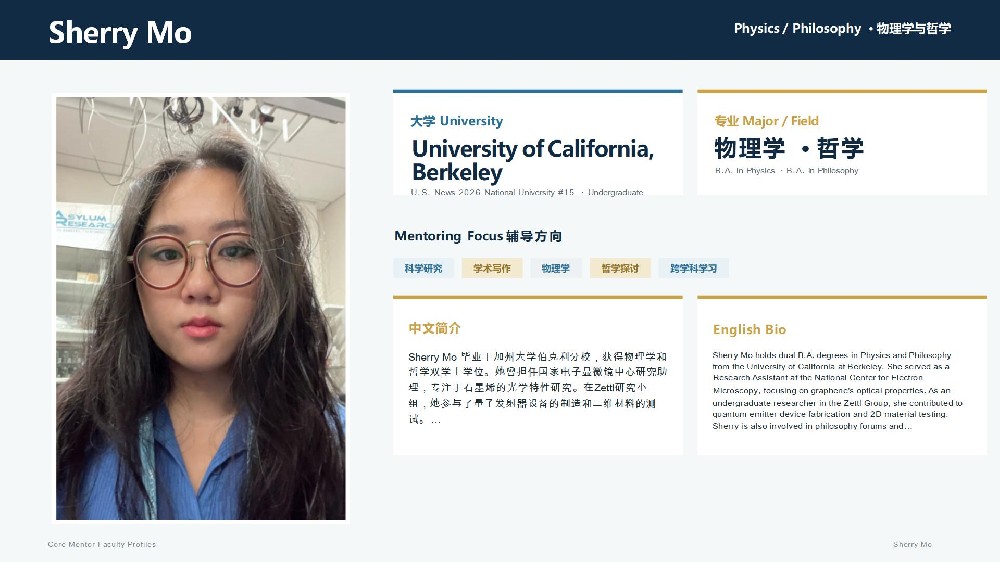Viewport: 1000px width, 562px height.
Task: Select the Sherry Mo footer text
Action: click(x=912, y=544)
